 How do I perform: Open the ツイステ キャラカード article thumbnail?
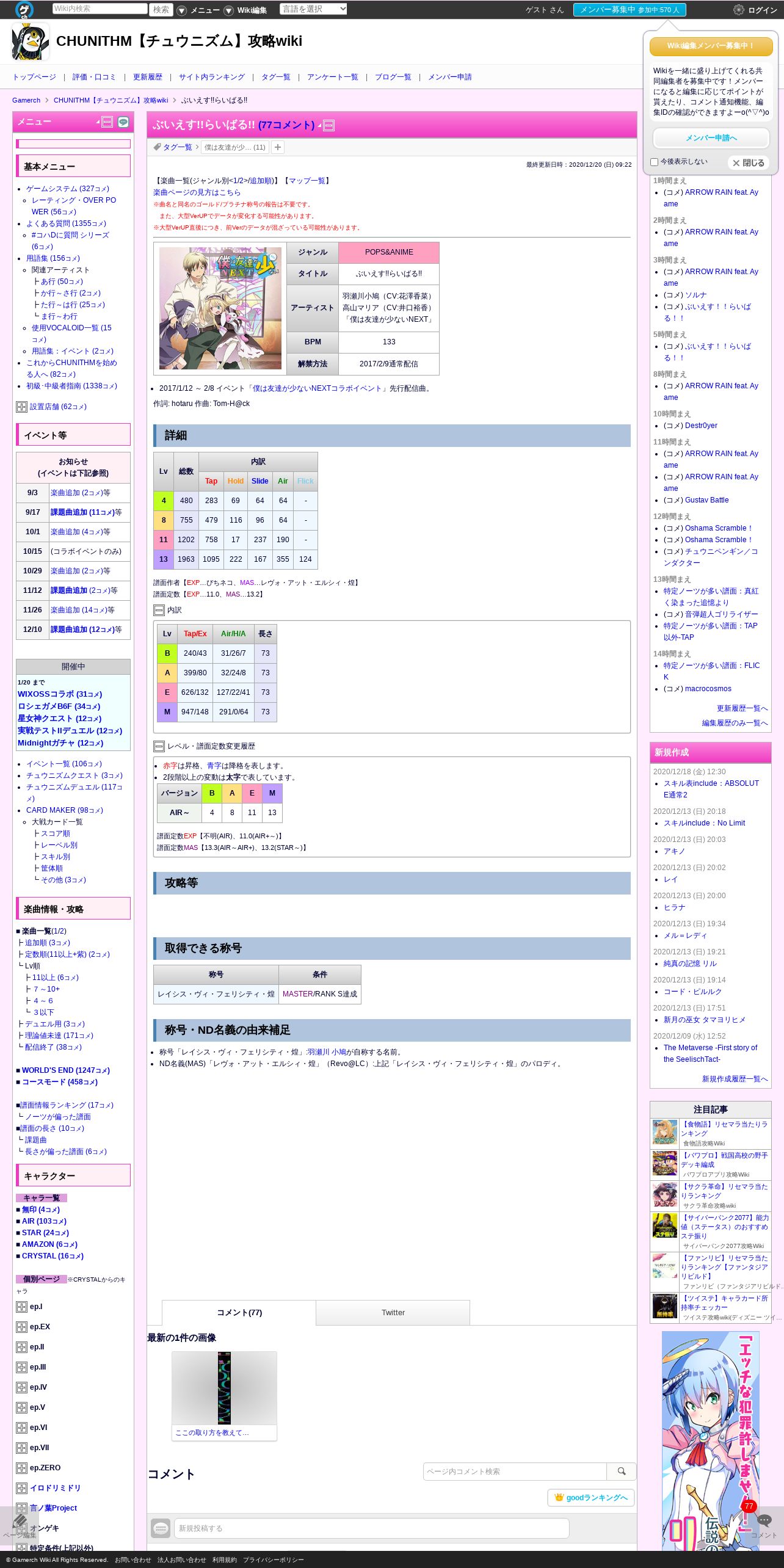click(x=665, y=1307)
